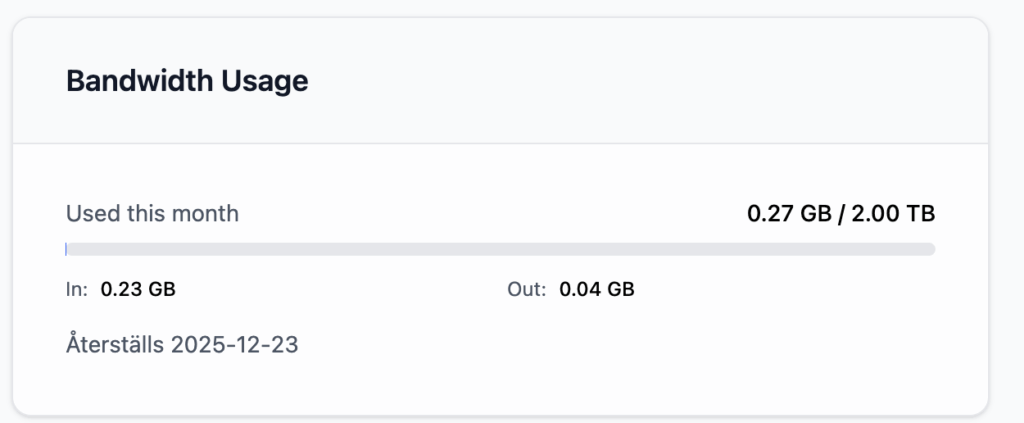Screen dimensions: 1024x423
Task: Click the blue filled start of progress bar
Action: point(67,249)
